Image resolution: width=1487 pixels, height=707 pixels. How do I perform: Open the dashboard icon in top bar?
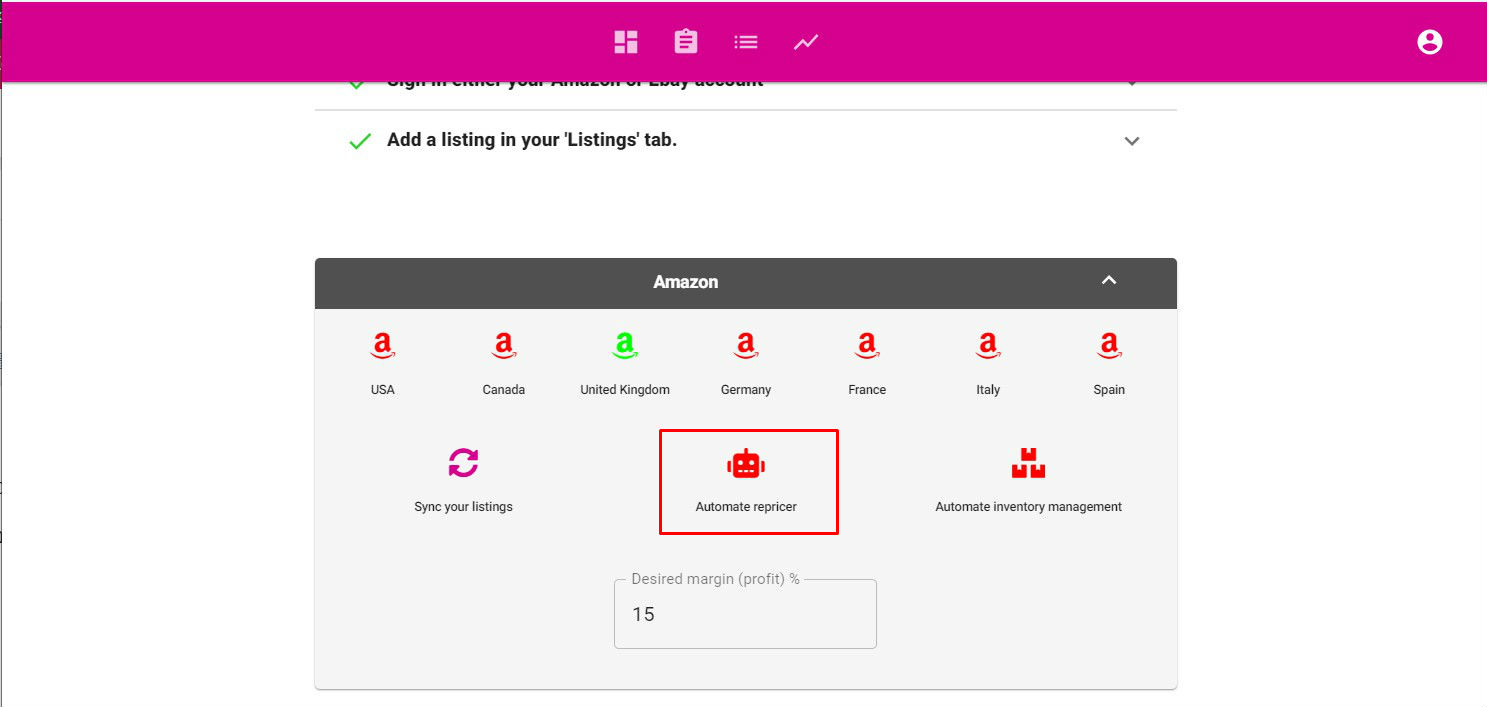pos(626,42)
